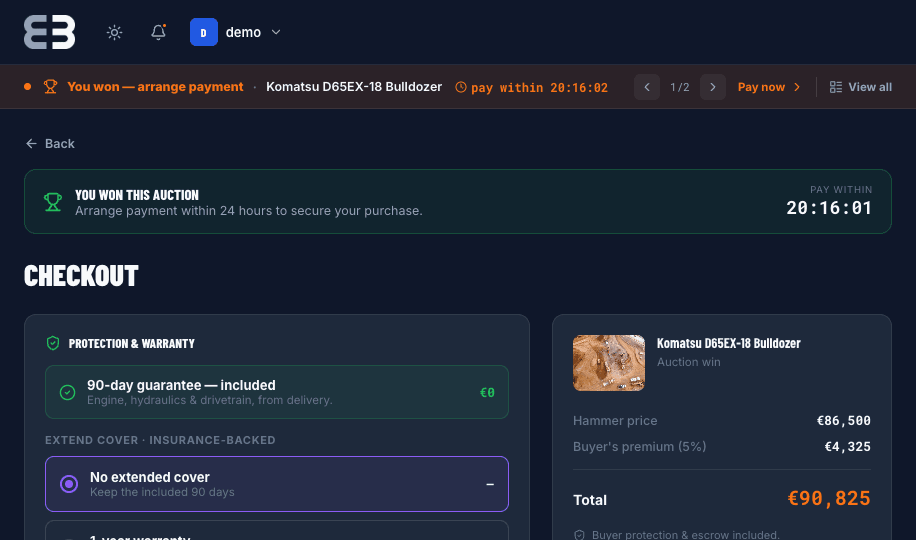Open the notifications bell
Image resolution: width=916 pixels, height=540 pixels.
[158, 32]
